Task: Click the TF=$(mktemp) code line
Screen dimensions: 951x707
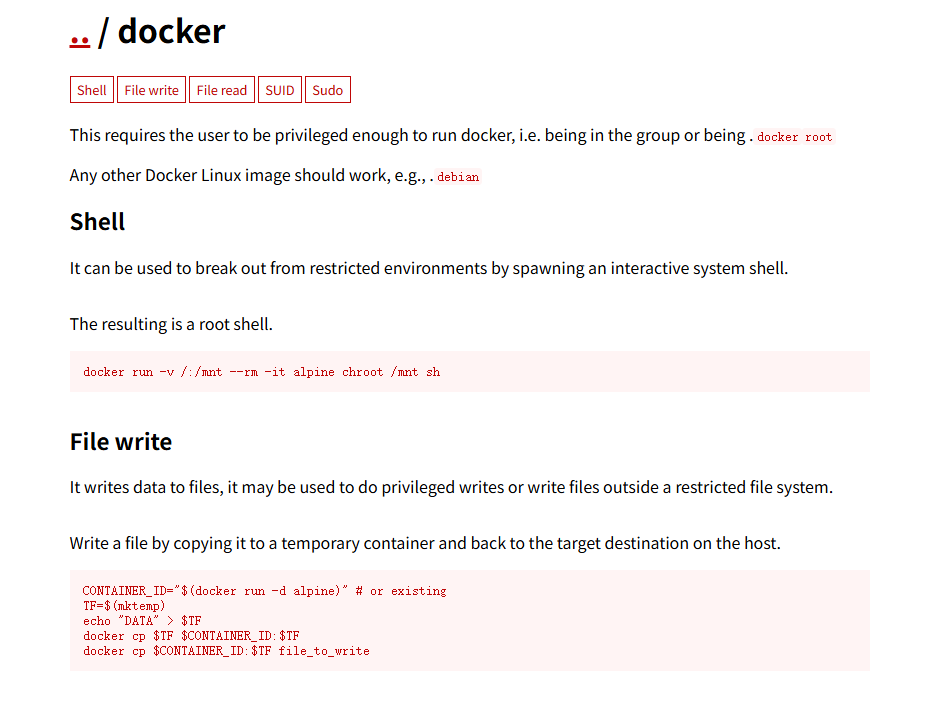Action: point(124,606)
